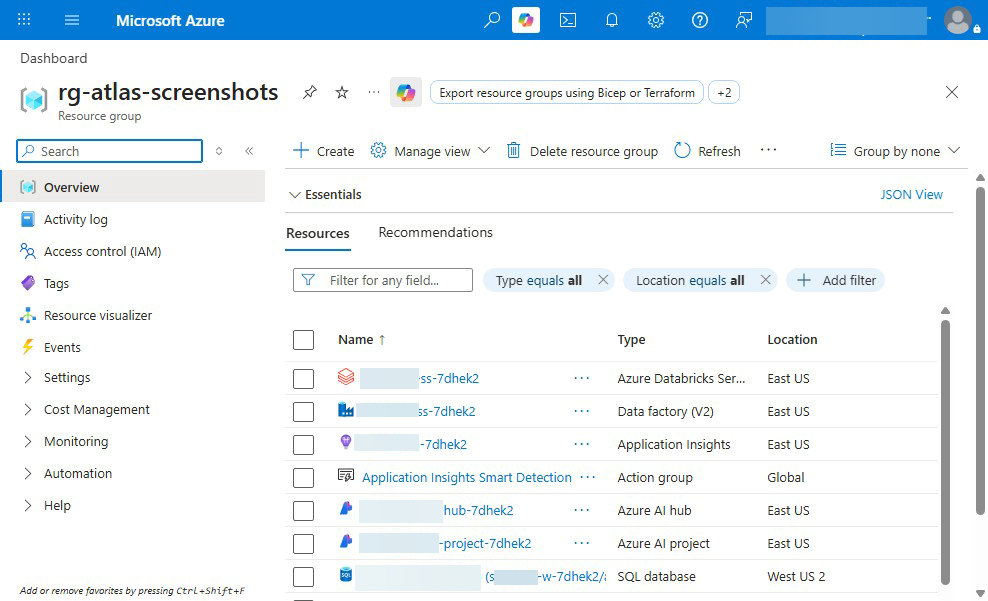
Task: Click Delete resource group
Action: pos(582,151)
